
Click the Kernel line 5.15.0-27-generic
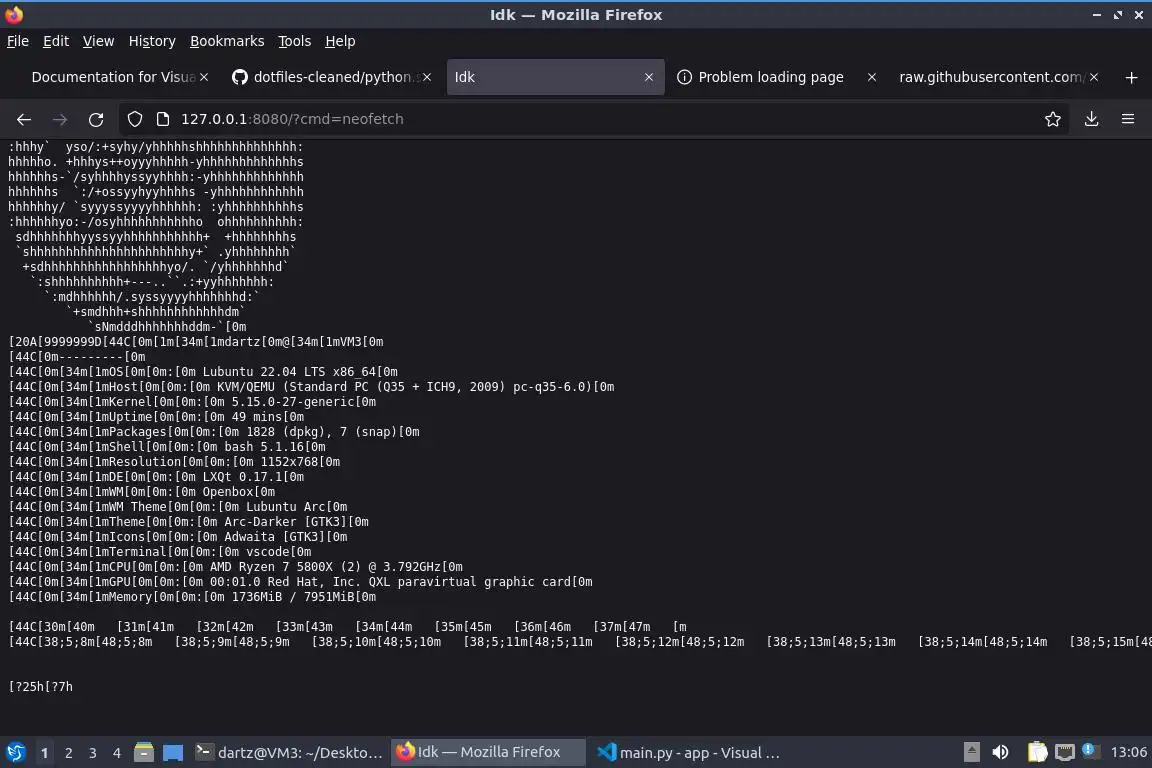pos(192,402)
